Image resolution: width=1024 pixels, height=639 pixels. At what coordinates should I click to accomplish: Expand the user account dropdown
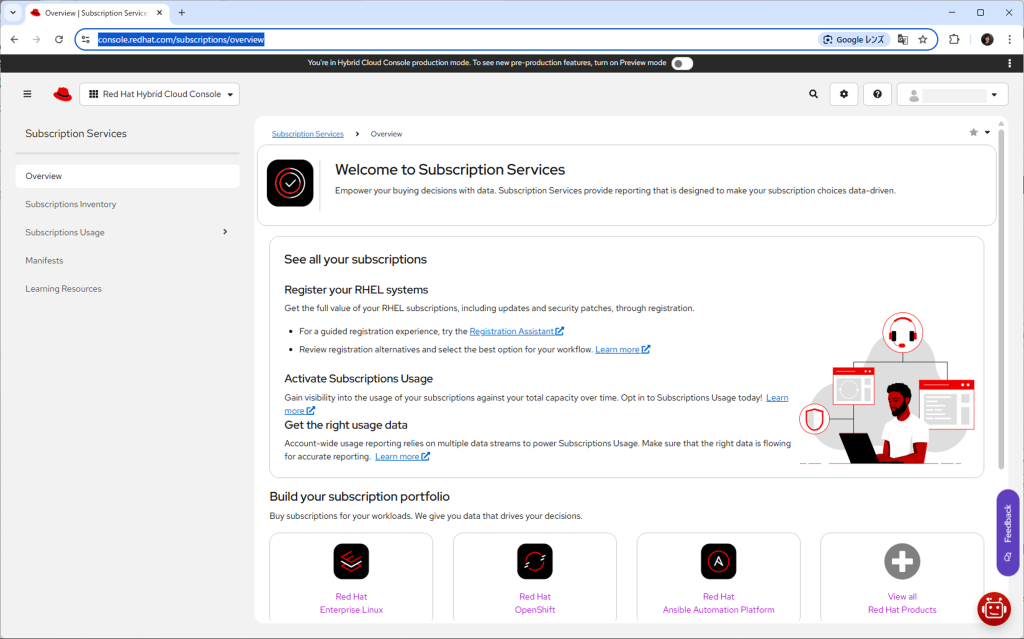[x=953, y=95]
